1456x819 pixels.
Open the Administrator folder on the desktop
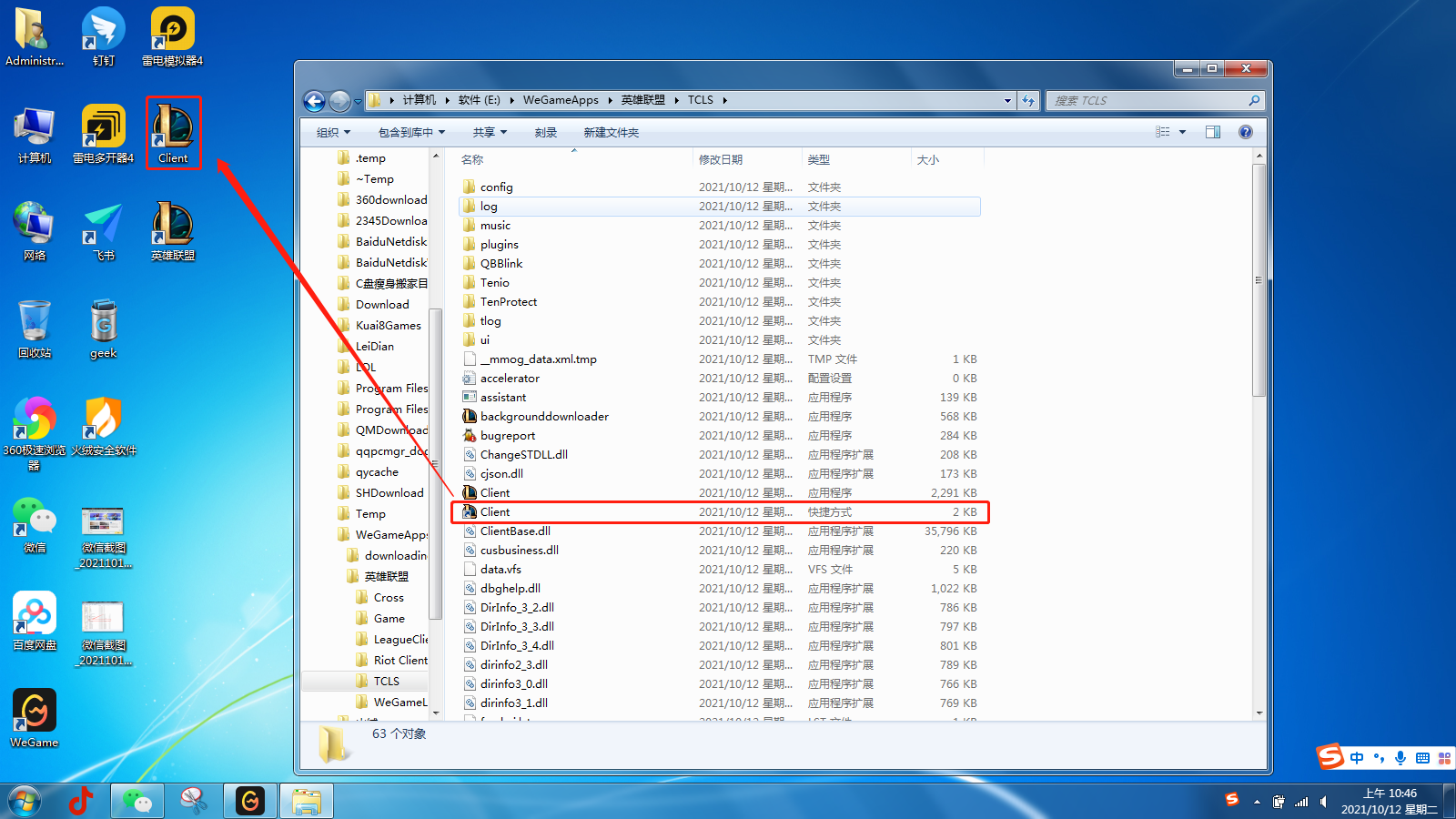pyautogui.click(x=35, y=36)
